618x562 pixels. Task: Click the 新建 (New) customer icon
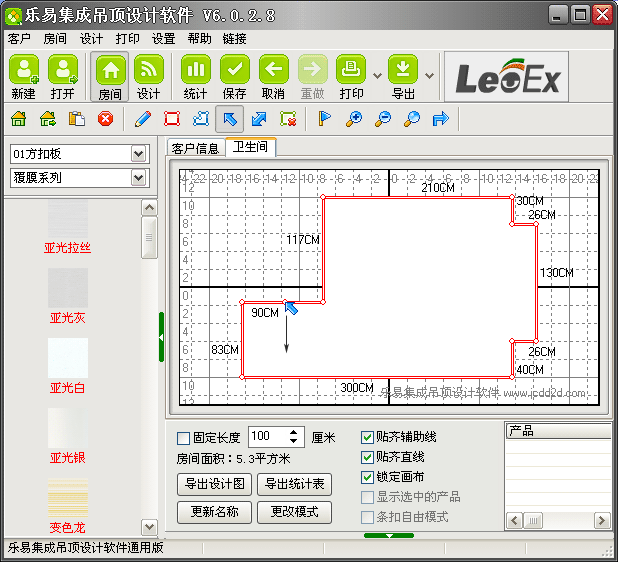[24, 76]
